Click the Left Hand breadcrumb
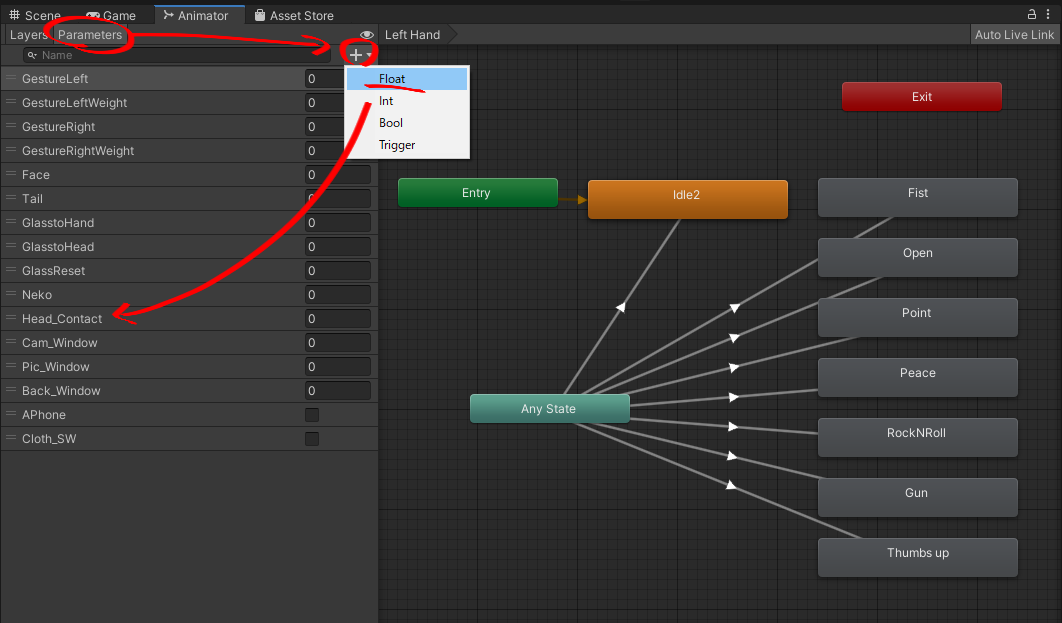This screenshot has width=1062, height=623. tap(412, 35)
